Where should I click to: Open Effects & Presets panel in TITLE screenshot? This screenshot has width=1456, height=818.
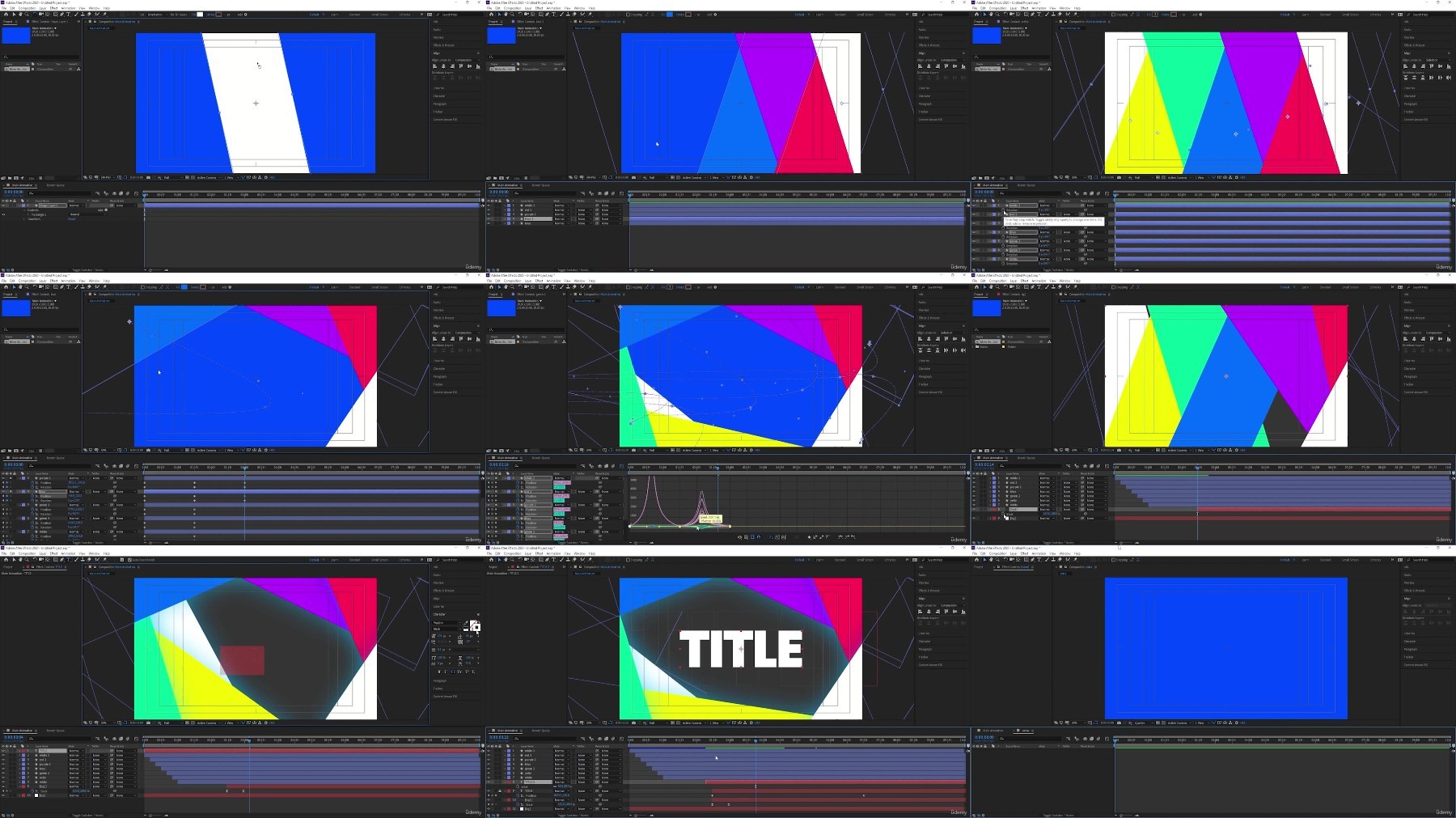coord(929,591)
